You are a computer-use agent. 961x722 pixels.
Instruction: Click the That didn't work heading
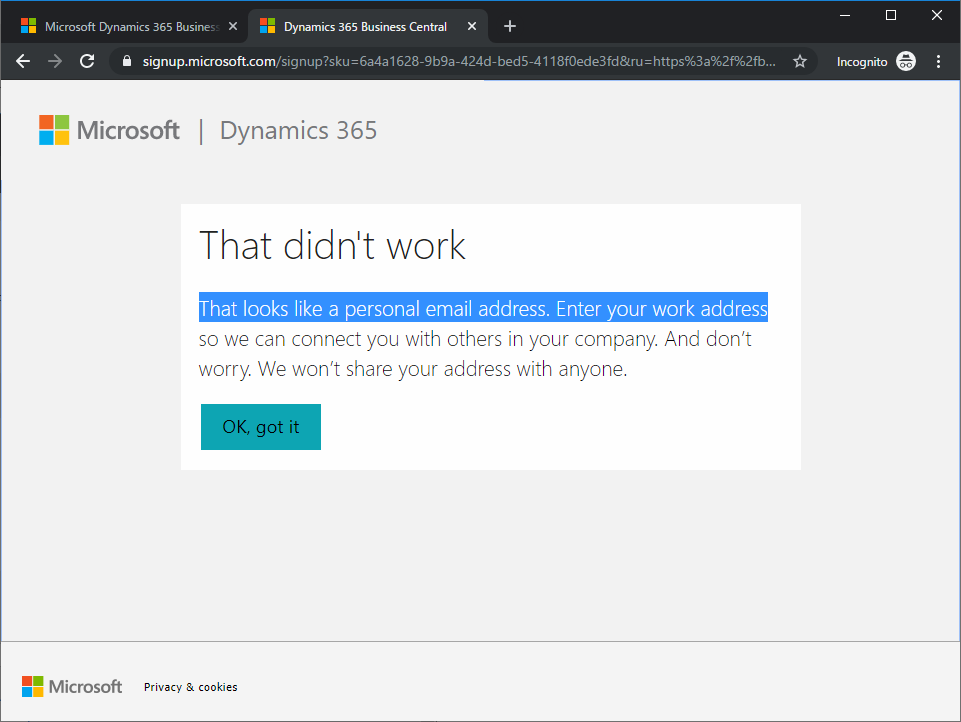click(x=332, y=246)
